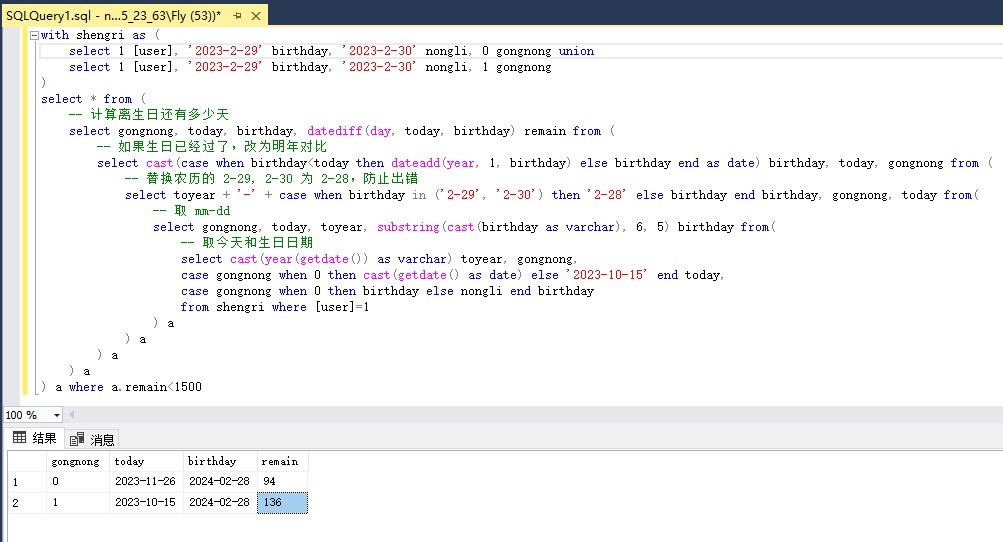This screenshot has width=1003, height=542.
Task: Select all results via grid corner cell
Action: [x=27, y=461]
